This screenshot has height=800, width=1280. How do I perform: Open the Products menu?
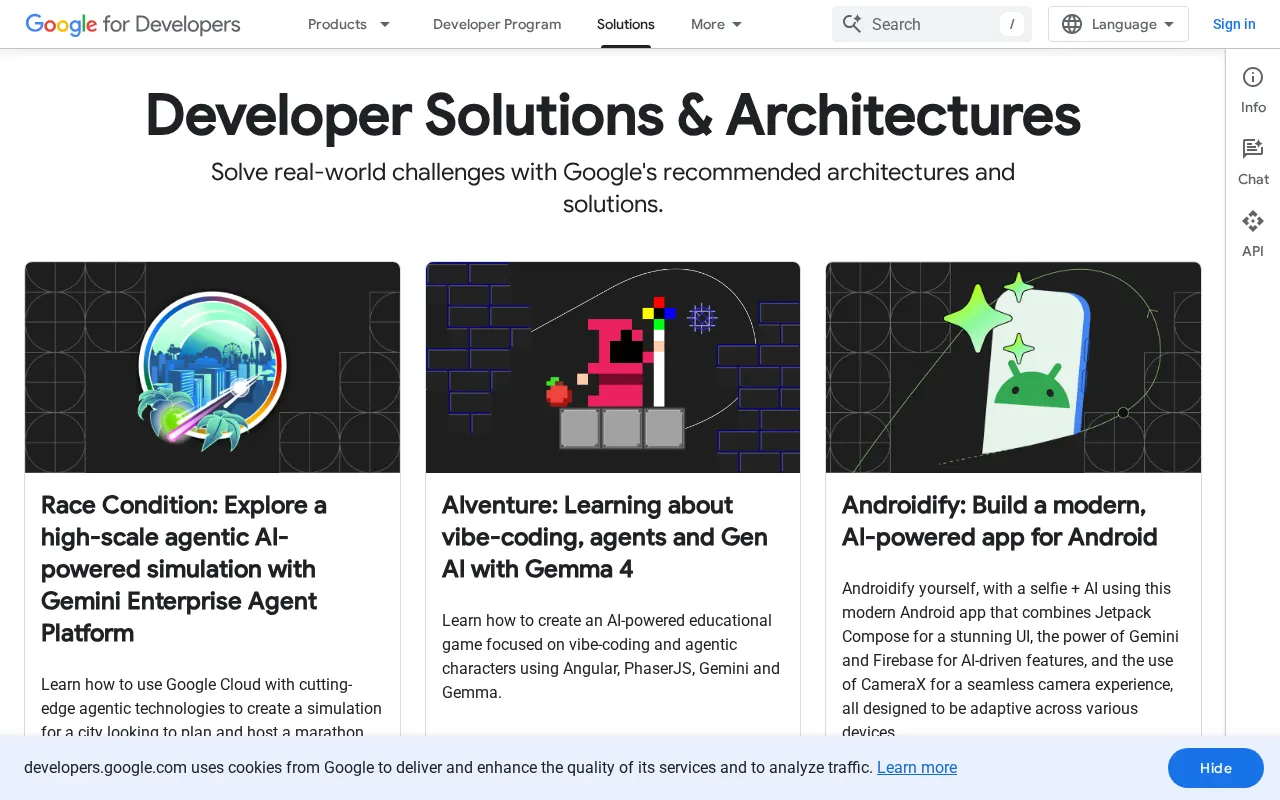(x=337, y=24)
